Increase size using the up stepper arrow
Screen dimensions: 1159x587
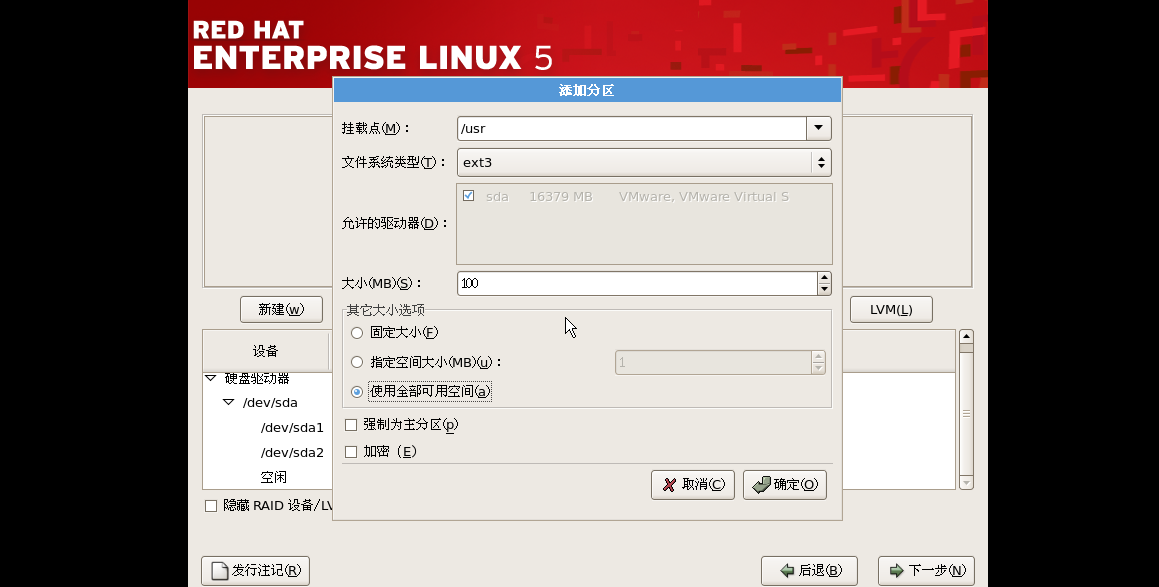tap(824, 278)
